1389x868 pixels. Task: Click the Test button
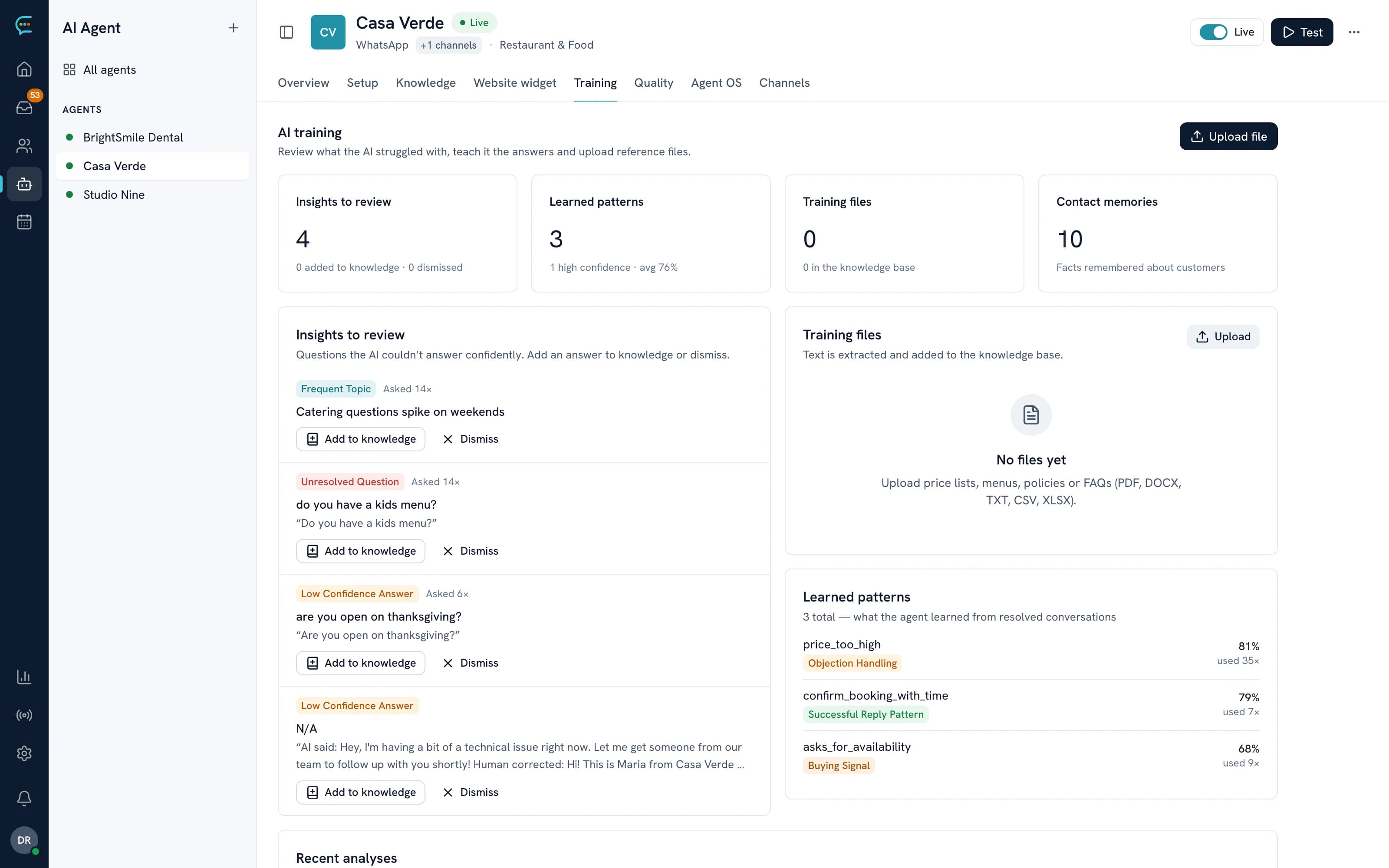pos(1301,32)
